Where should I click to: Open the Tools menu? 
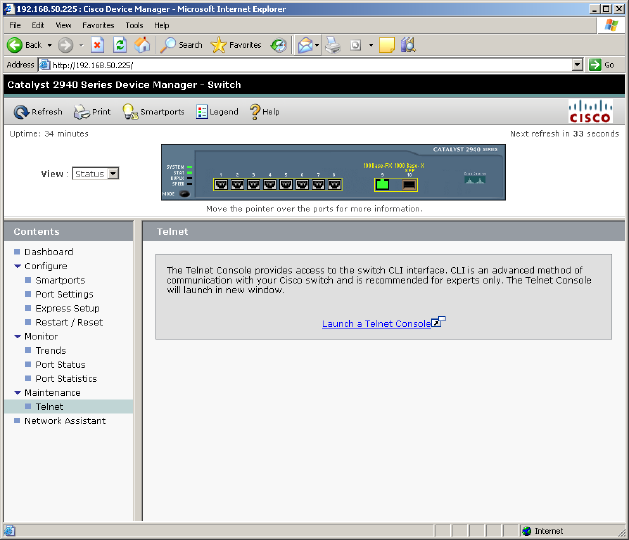(134, 25)
